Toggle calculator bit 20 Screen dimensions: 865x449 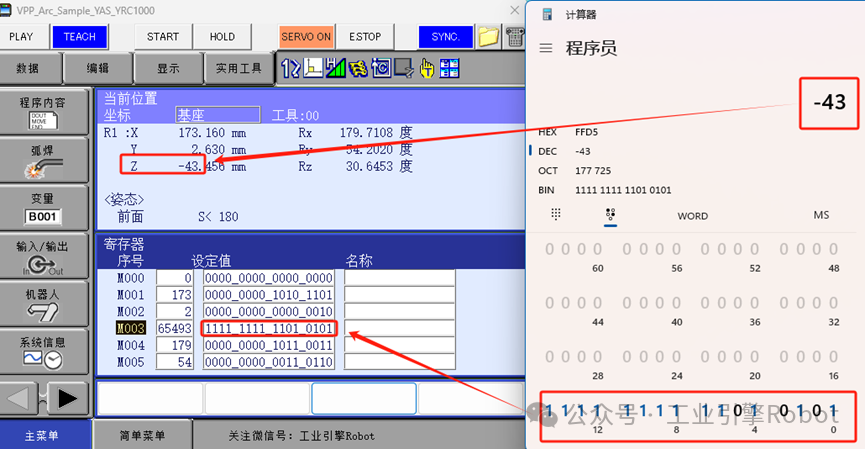click(755, 357)
